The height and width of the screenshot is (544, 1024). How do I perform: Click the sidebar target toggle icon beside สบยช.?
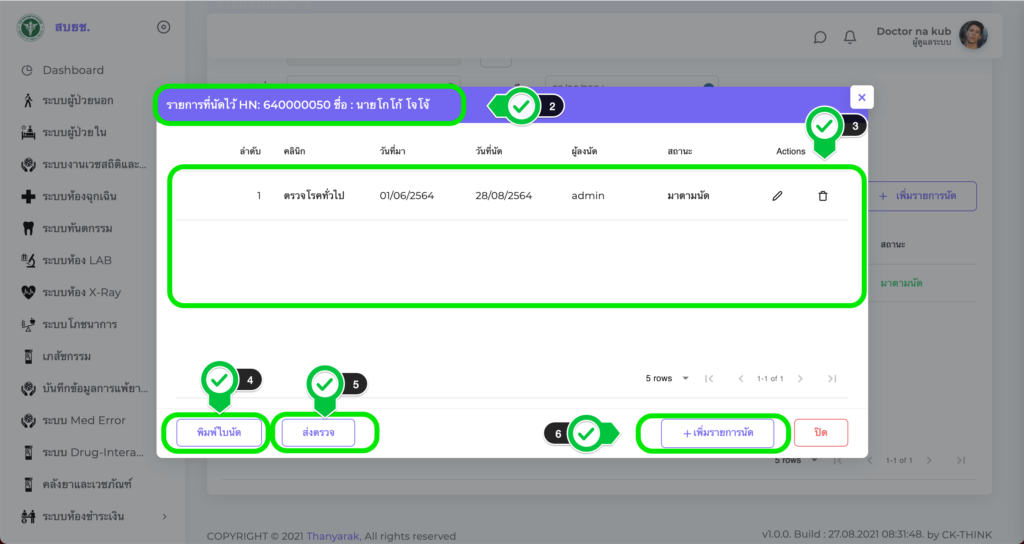164,27
